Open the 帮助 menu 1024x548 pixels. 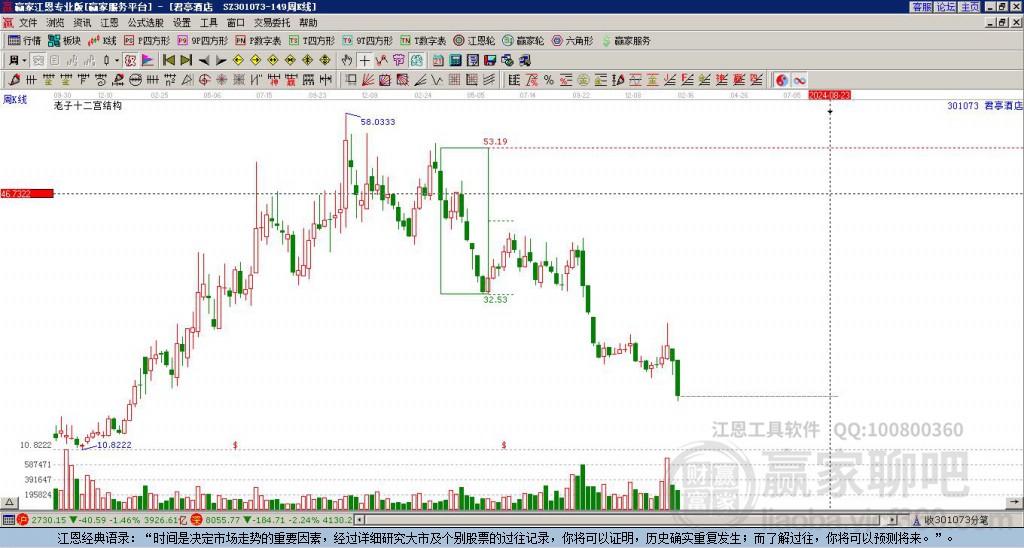(308, 23)
